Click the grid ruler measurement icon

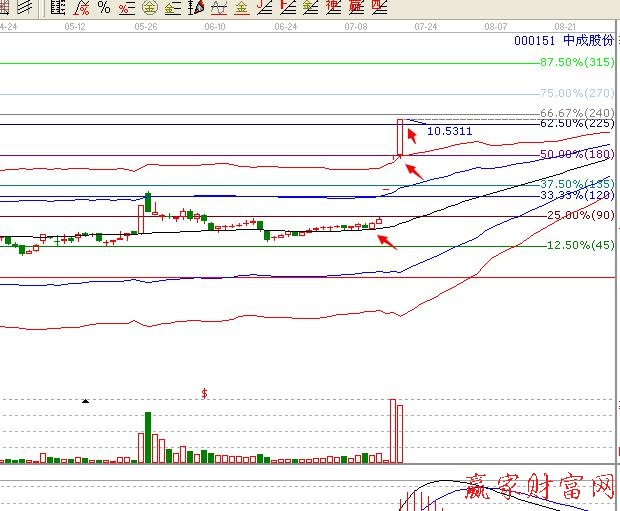(x=59, y=8)
